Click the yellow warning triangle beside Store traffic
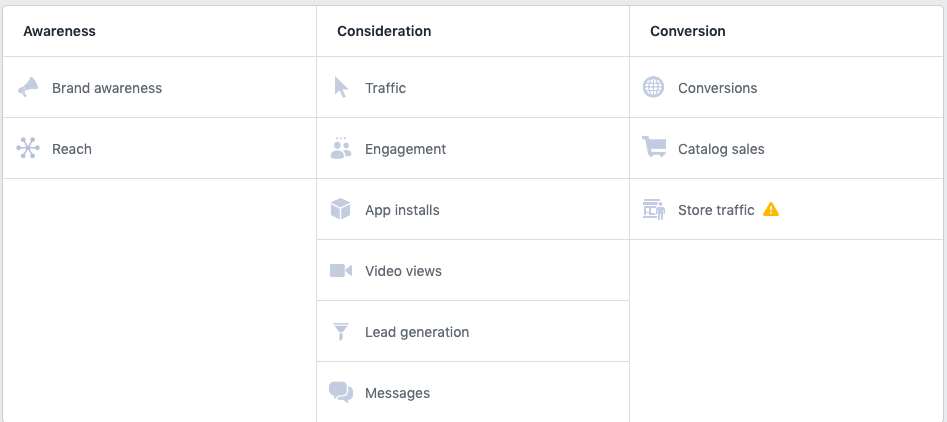The height and width of the screenshot is (422, 947). pyautogui.click(x=771, y=209)
